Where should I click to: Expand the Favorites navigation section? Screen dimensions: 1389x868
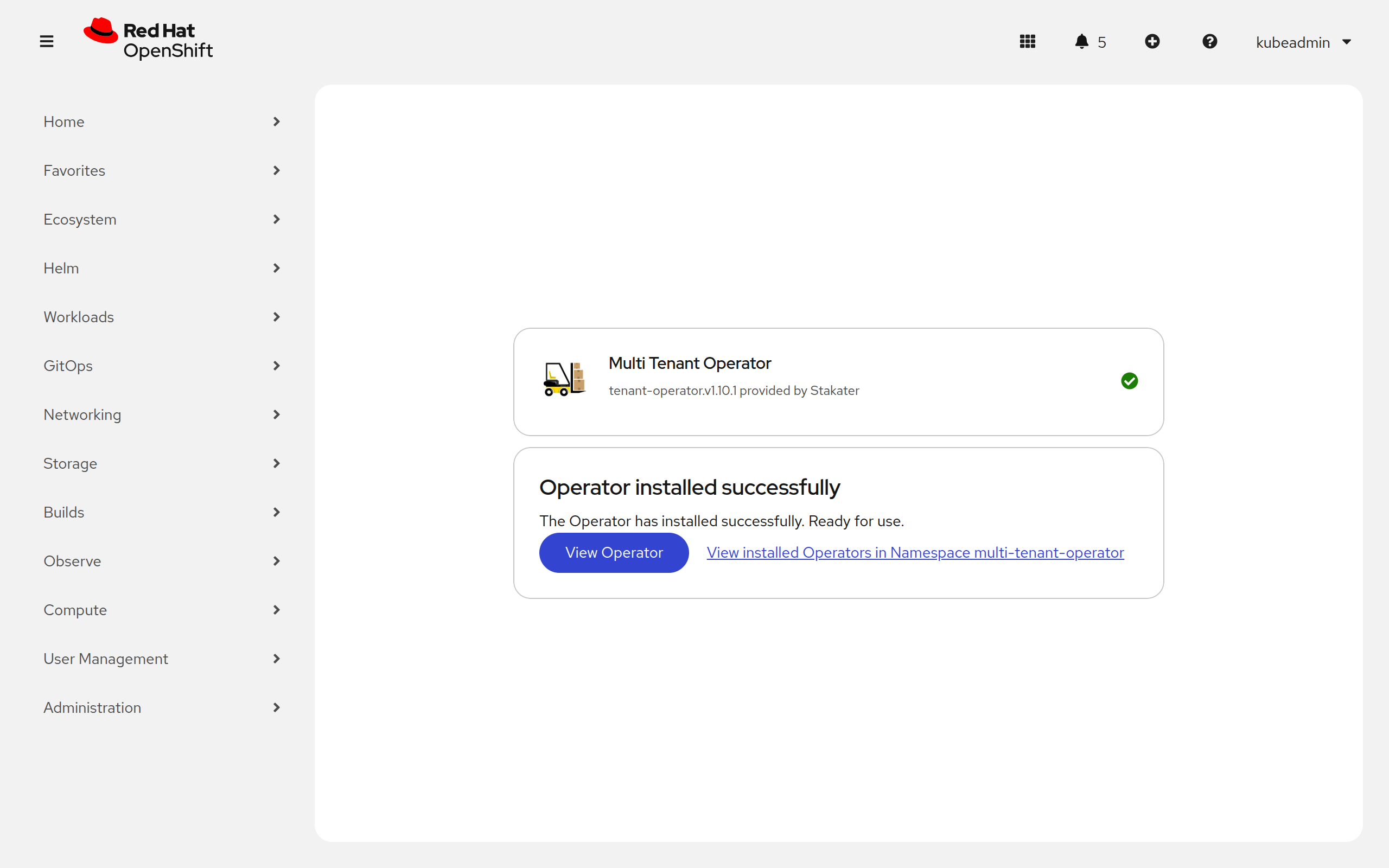click(x=162, y=170)
